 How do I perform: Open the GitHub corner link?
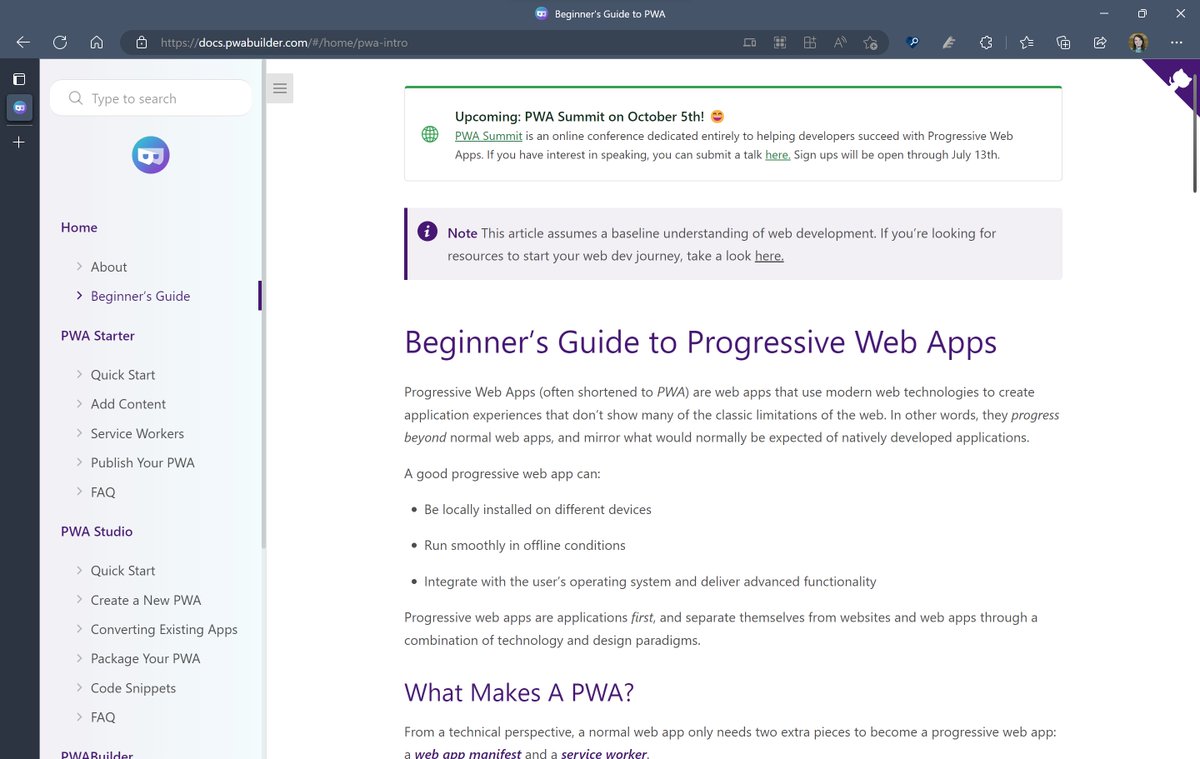[1178, 80]
